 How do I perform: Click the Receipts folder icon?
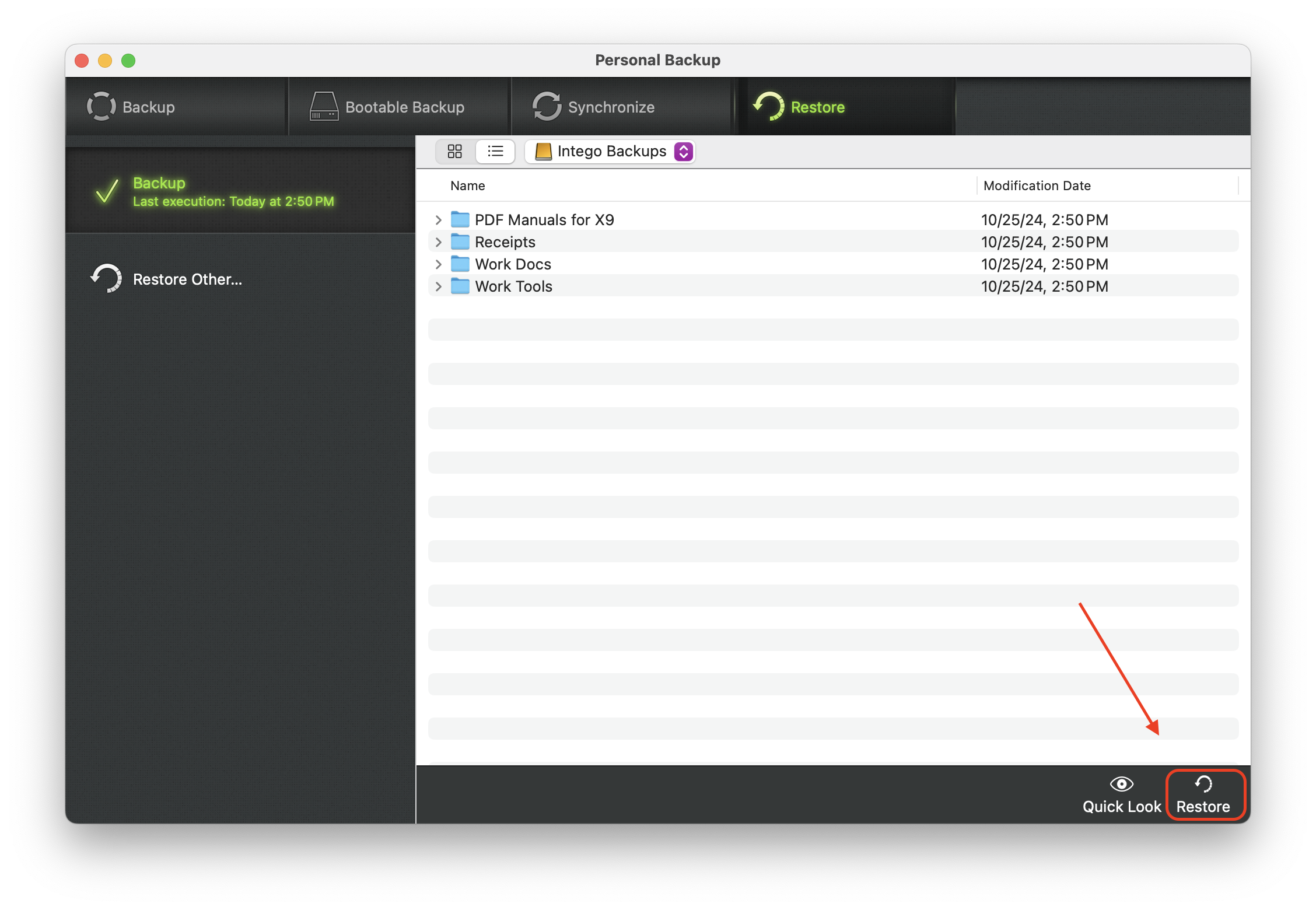pos(460,242)
